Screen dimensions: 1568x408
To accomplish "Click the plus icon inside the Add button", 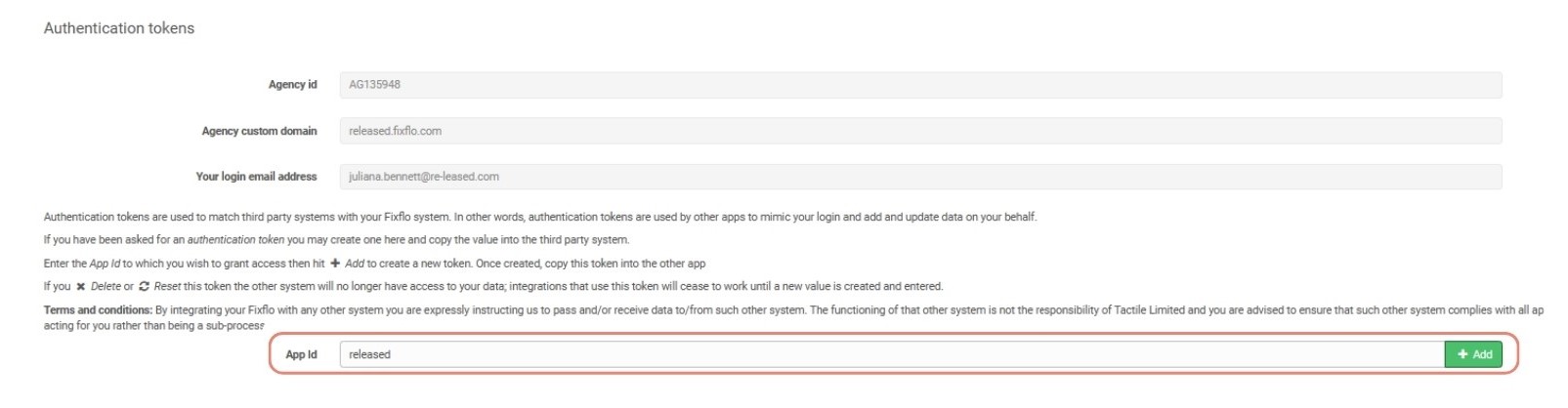I will 1462,354.
